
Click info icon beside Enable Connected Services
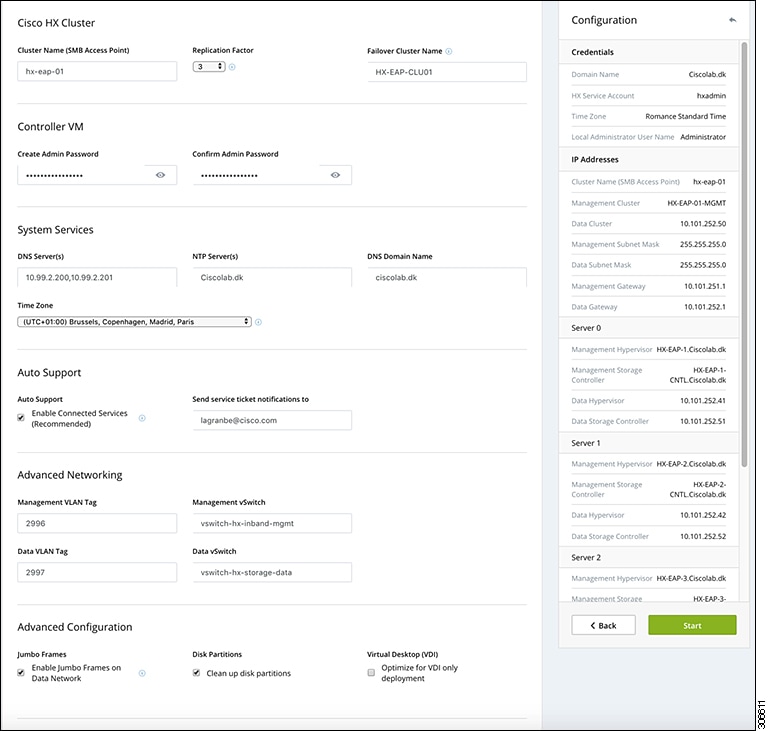tap(142, 418)
